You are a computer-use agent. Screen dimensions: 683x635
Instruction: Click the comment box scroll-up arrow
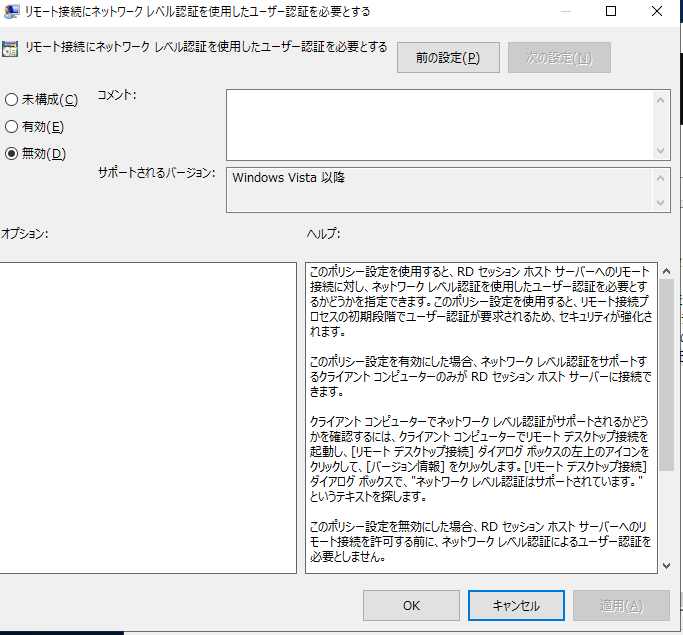coord(660,100)
